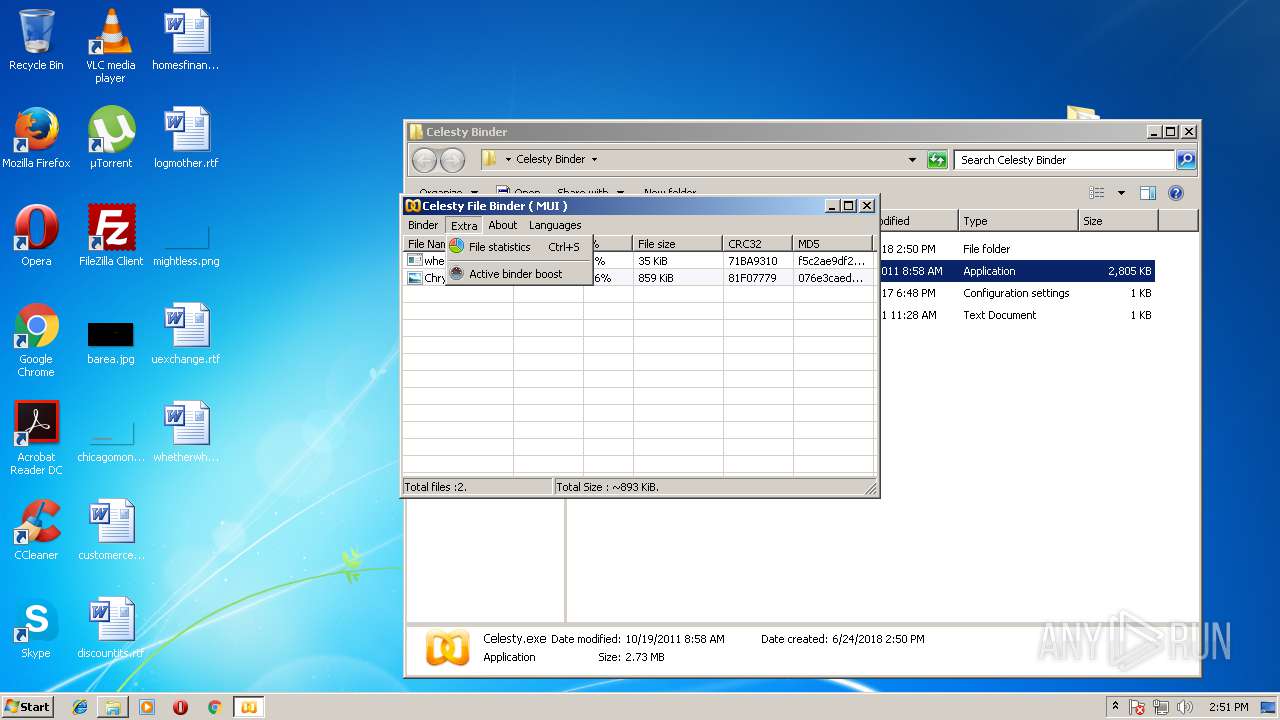Select the 'Chry' image file row icon
The height and width of the screenshot is (720, 1280).
[414, 278]
